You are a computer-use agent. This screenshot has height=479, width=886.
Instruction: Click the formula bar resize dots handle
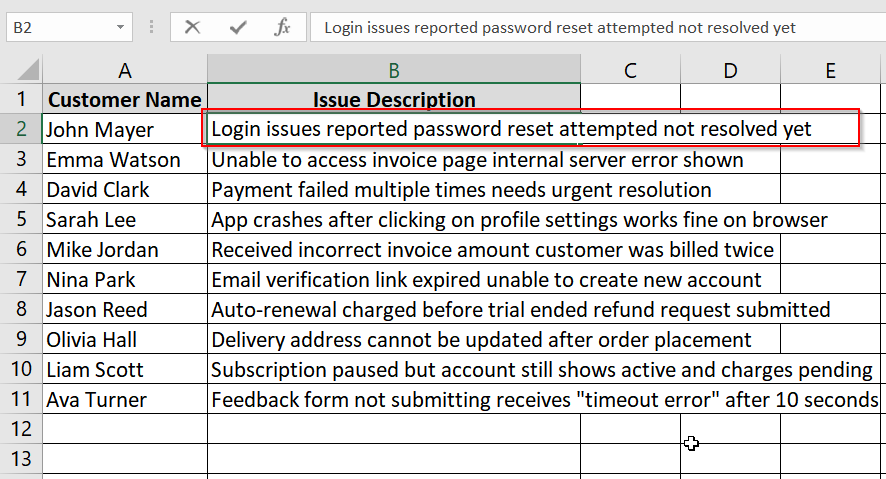(x=151, y=27)
